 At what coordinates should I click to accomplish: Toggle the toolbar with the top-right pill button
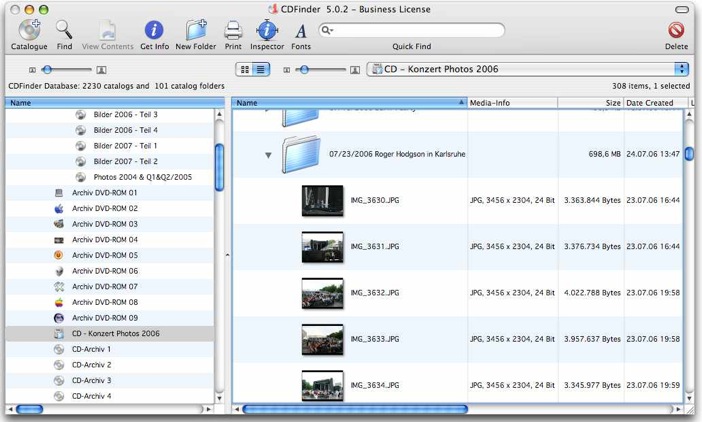(x=682, y=9)
